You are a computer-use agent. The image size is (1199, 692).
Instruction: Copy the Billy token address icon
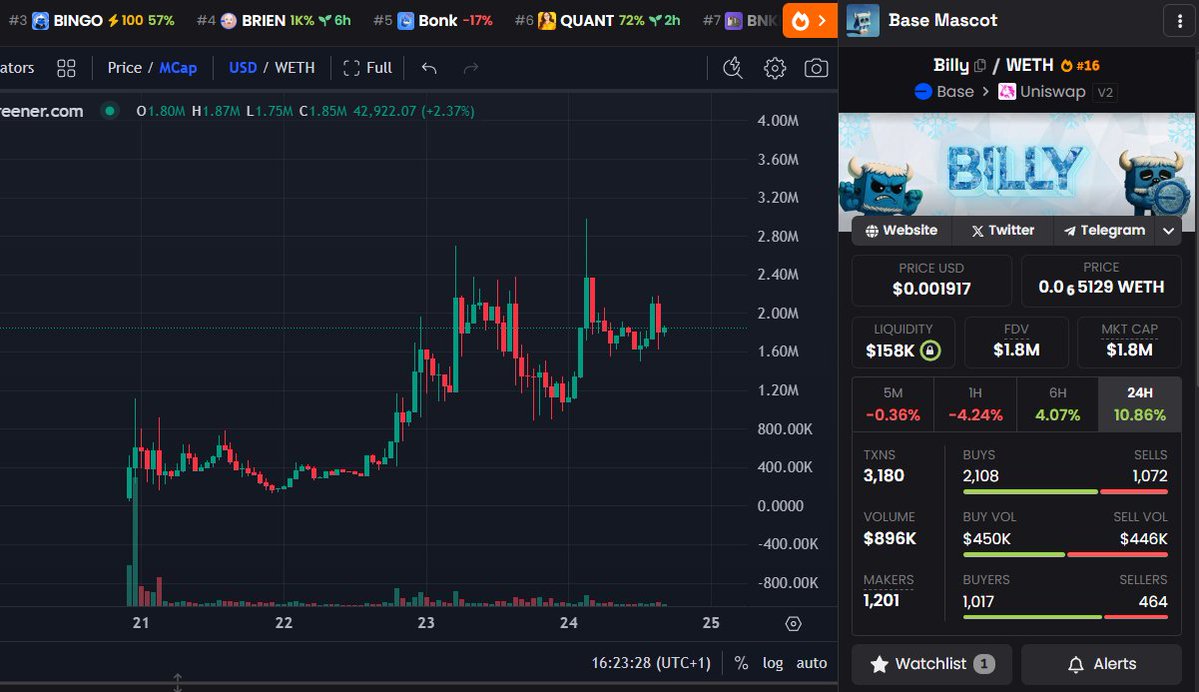[x=980, y=66]
